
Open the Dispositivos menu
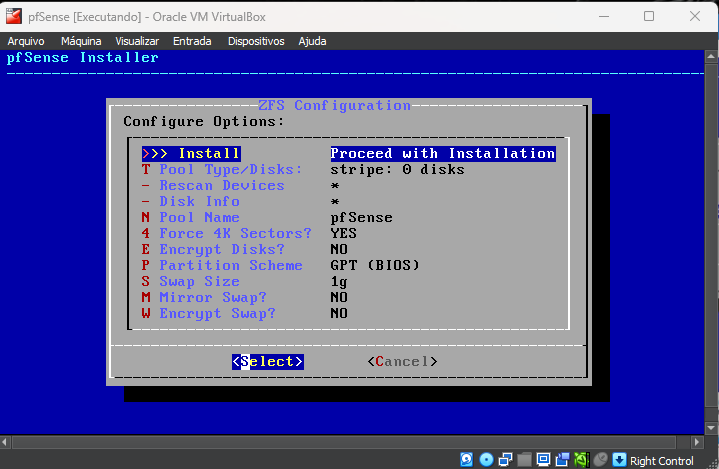click(x=256, y=41)
